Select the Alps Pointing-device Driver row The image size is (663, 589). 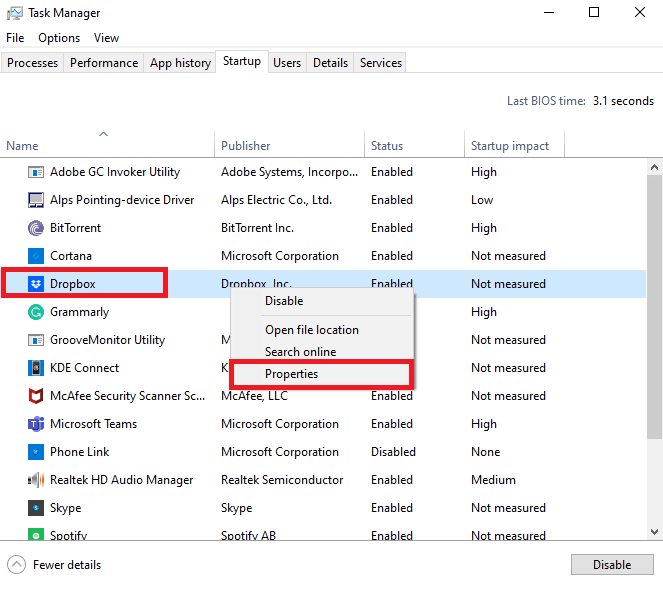tap(323, 200)
